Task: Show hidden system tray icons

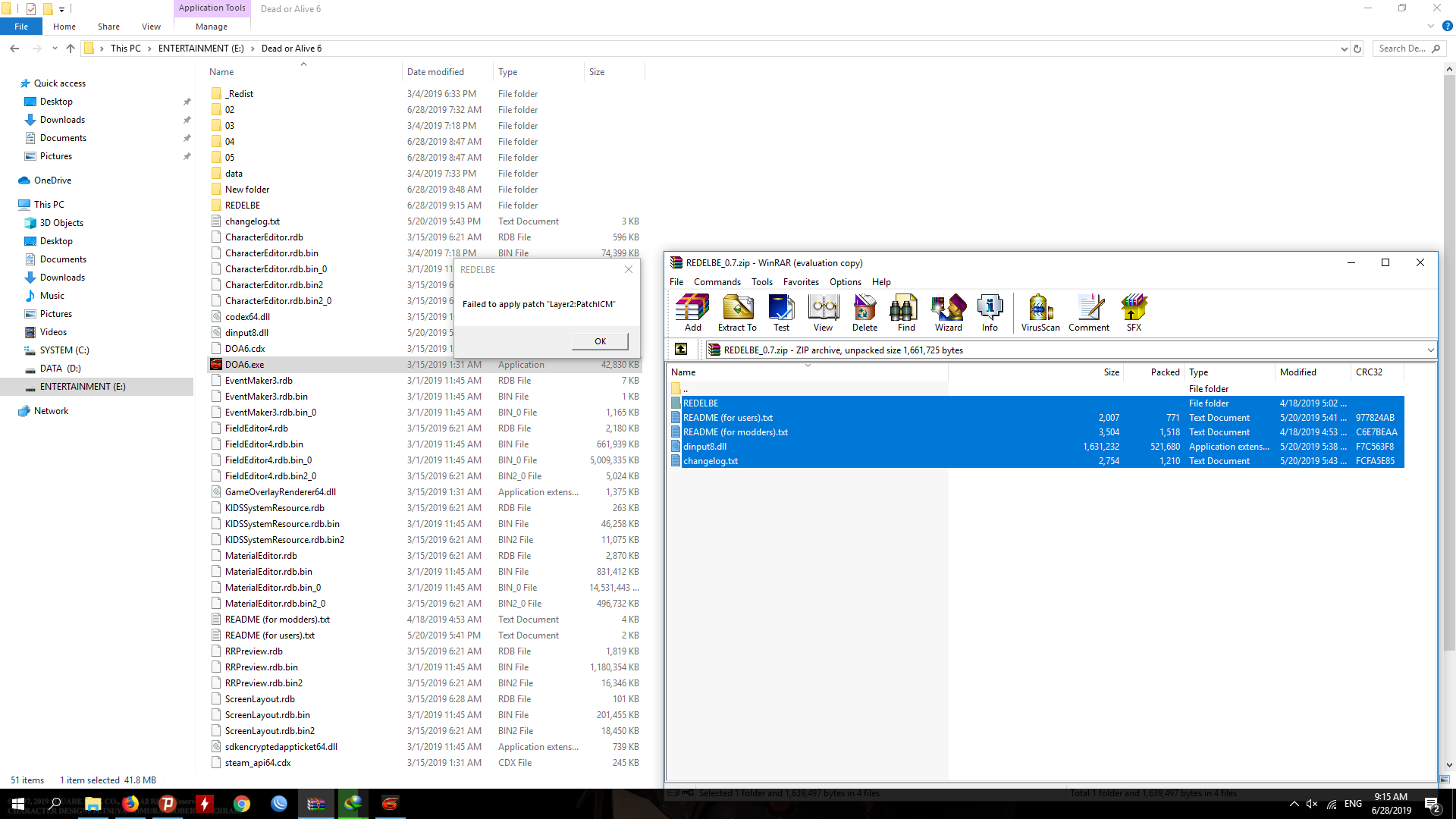Action: [1294, 804]
